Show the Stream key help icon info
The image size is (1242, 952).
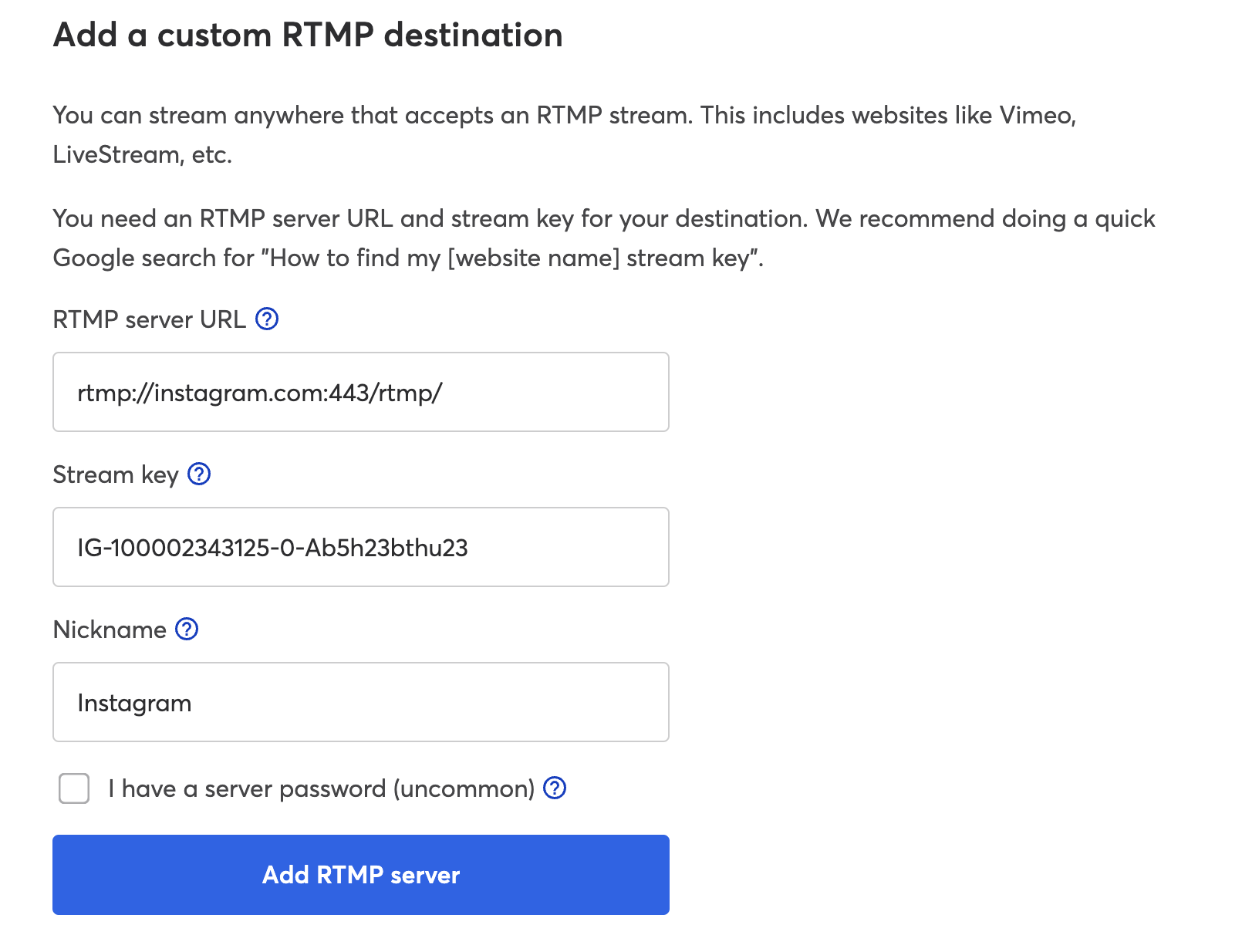(x=199, y=474)
